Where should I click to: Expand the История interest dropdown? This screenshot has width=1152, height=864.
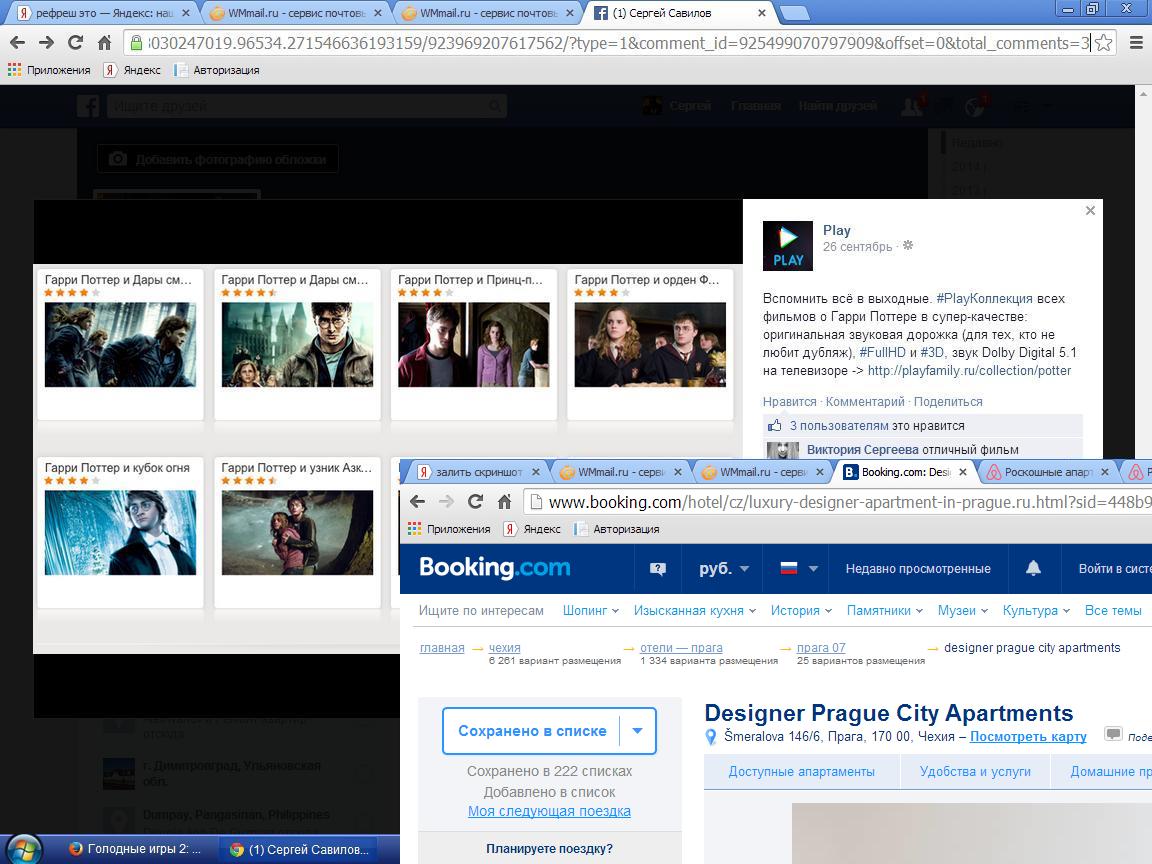801,611
